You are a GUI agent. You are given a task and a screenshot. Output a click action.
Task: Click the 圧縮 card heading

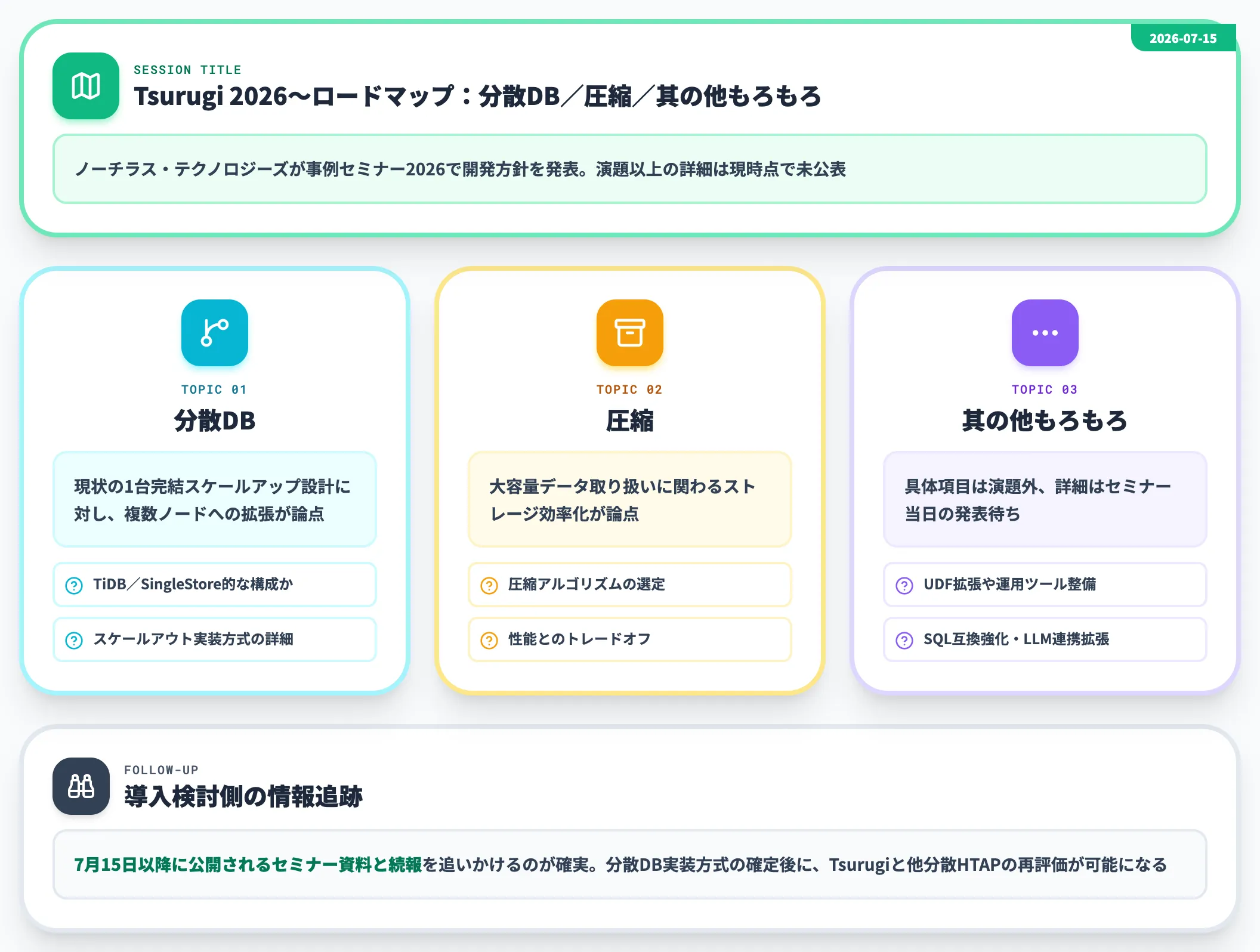[630, 421]
